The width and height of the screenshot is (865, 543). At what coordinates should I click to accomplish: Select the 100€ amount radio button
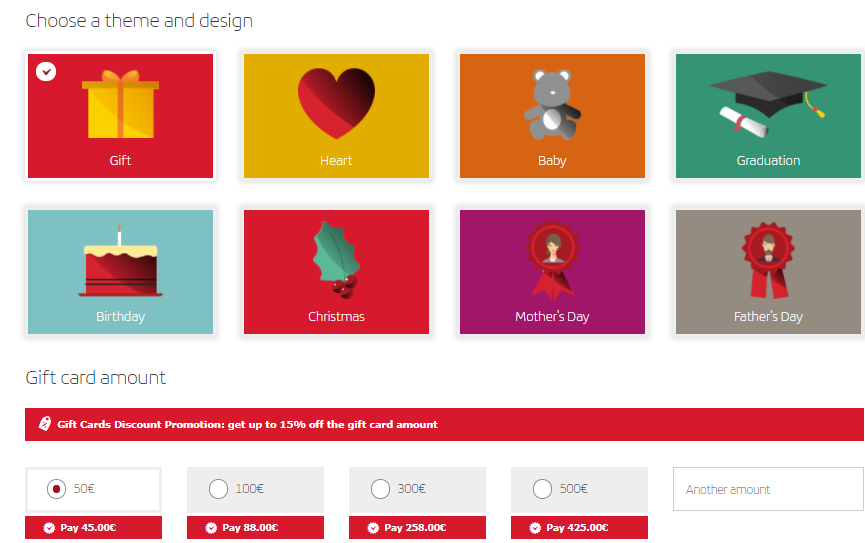[218, 489]
